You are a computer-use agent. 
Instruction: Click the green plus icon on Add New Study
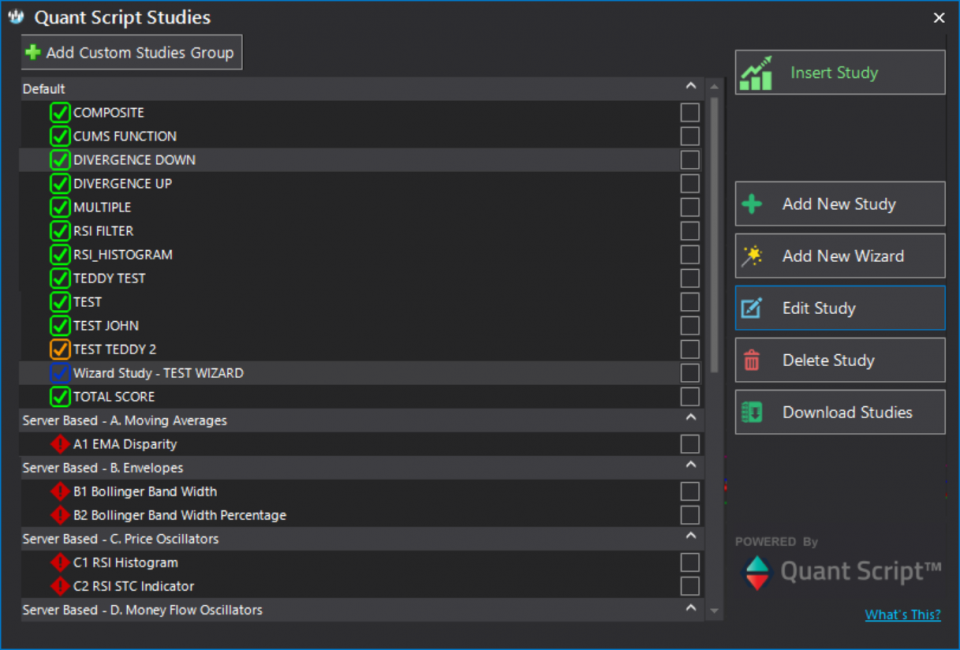(x=752, y=204)
